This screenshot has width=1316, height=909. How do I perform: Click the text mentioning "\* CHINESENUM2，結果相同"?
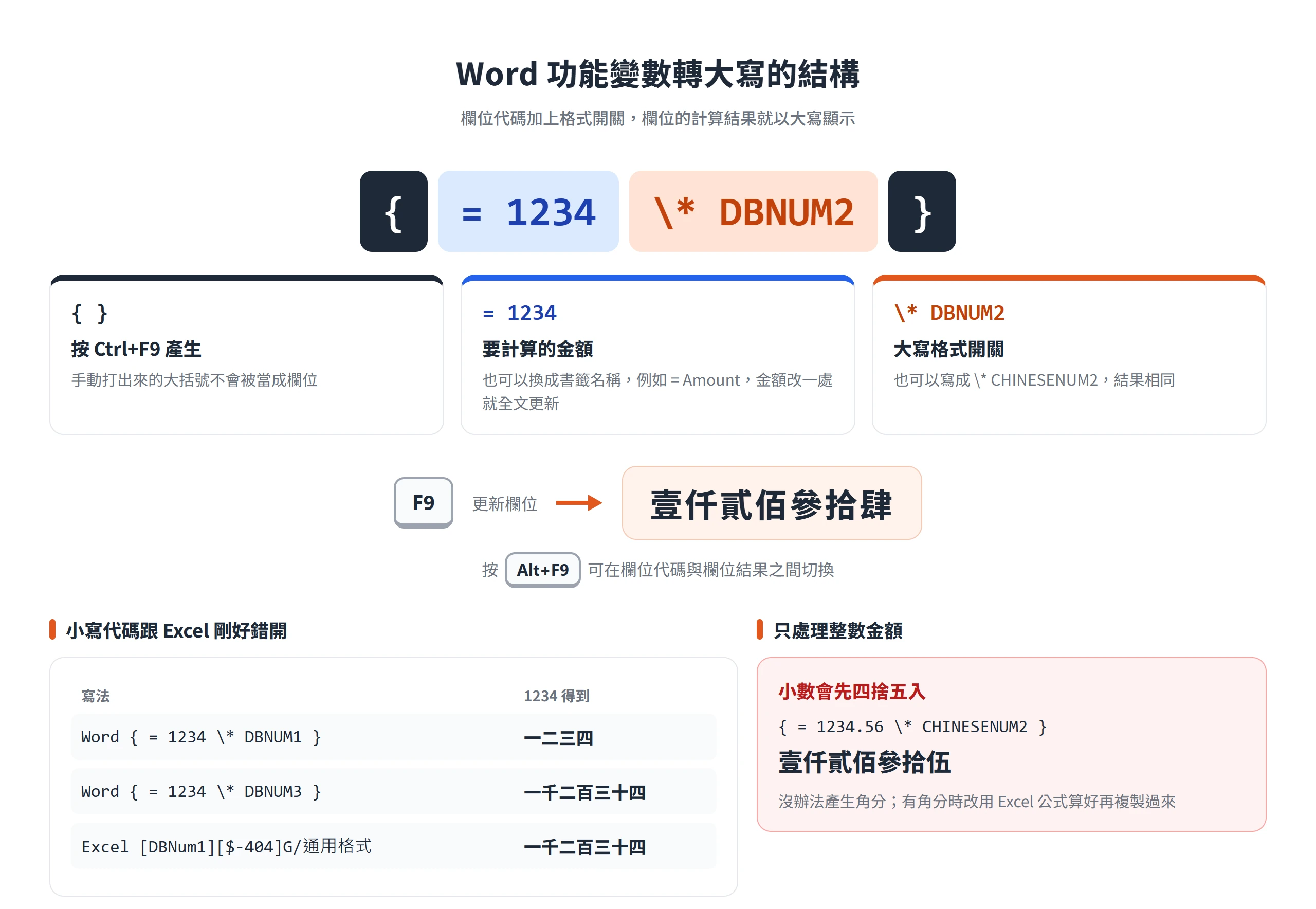point(1034,380)
